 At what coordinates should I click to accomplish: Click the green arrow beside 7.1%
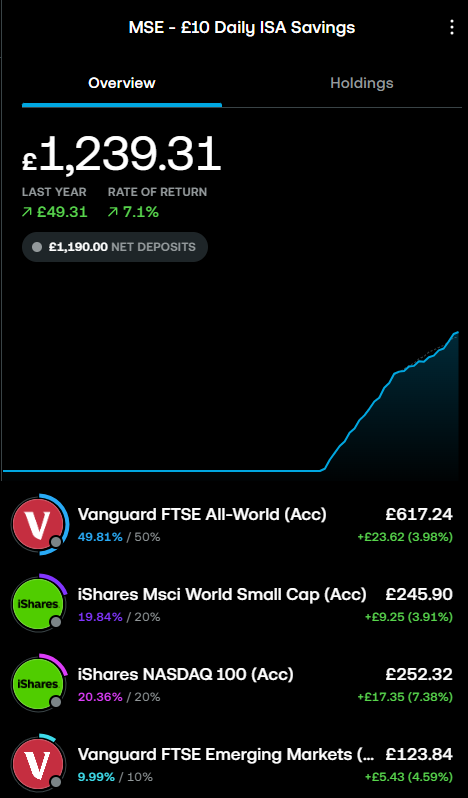tap(112, 212)
